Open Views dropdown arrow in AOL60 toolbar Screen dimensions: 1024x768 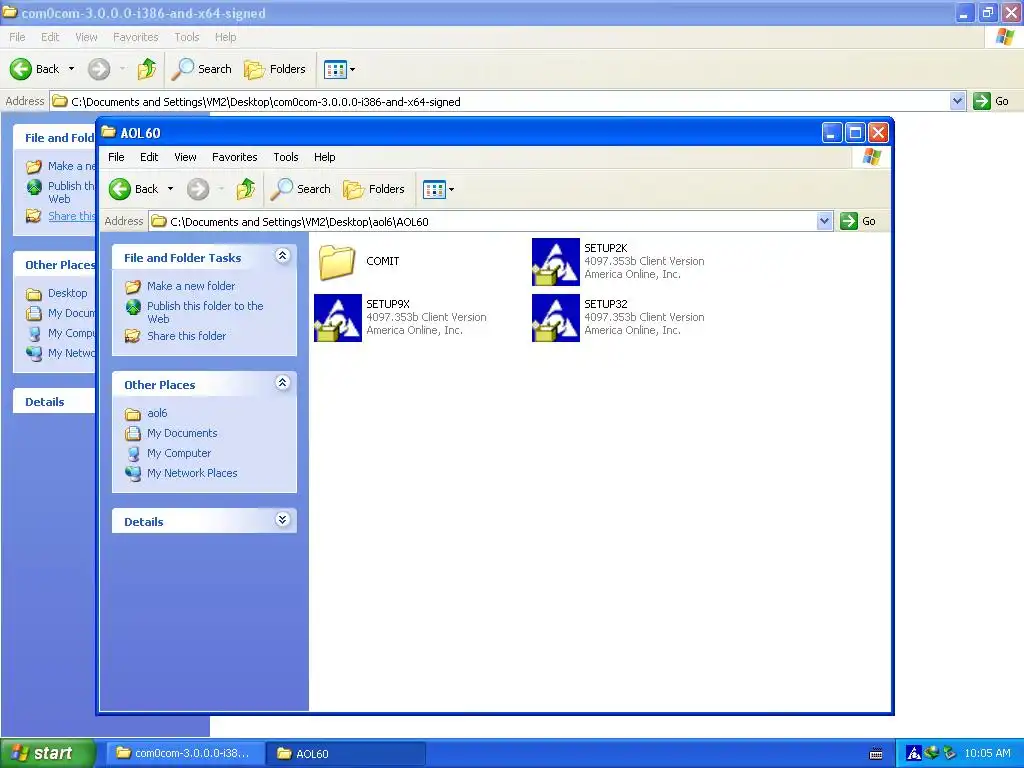(x=451, y=189)
